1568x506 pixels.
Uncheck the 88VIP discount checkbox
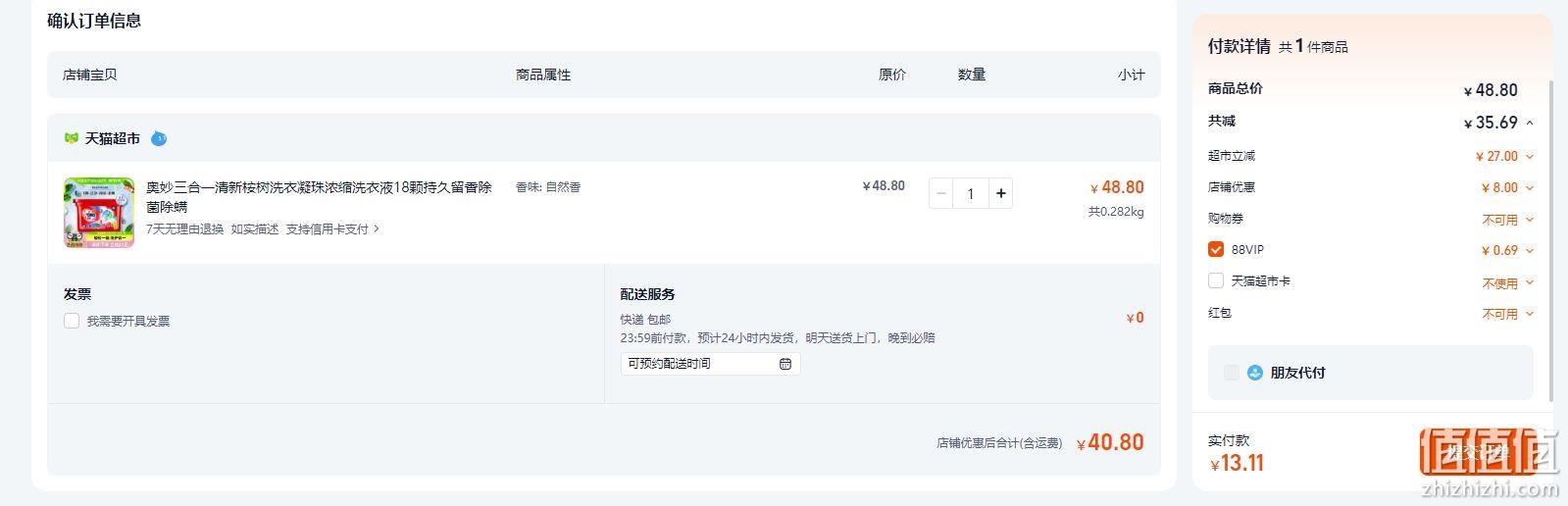coord(1216,249)
